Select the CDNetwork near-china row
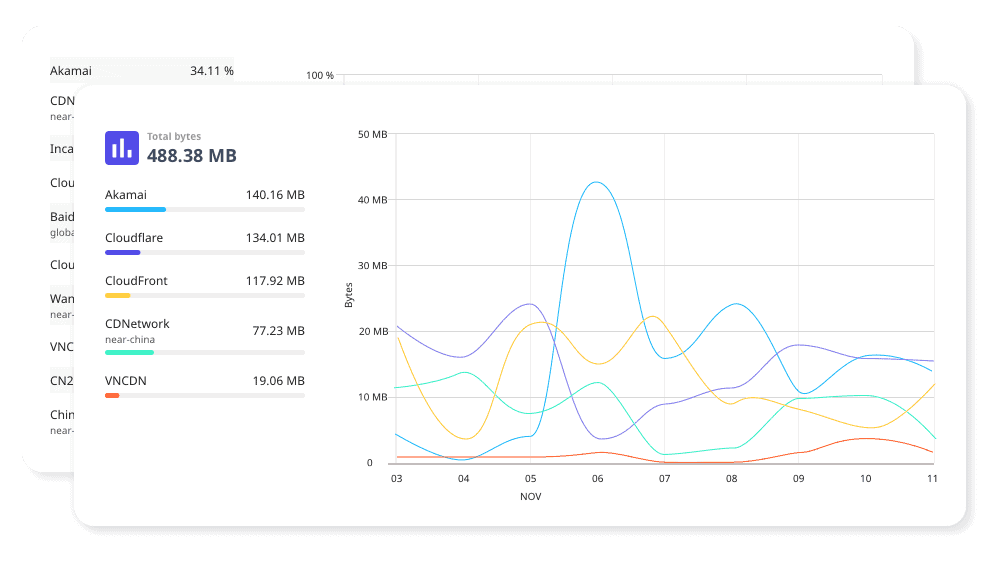The width and height of the screenshot is (998, 561). [x=204, y=336]
